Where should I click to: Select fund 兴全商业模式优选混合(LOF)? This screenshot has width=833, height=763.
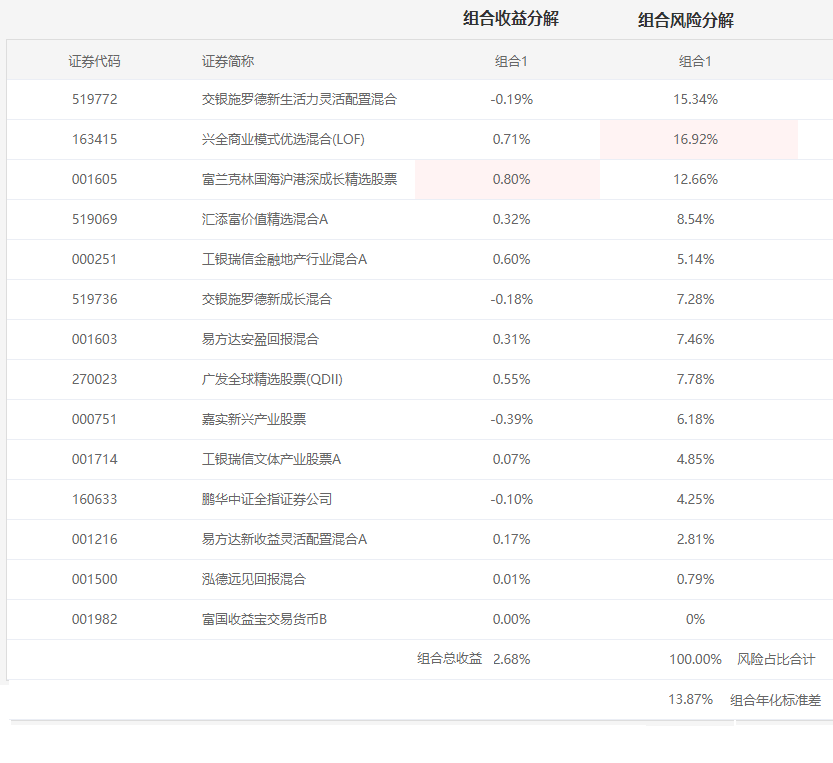[x=283, y=139]
